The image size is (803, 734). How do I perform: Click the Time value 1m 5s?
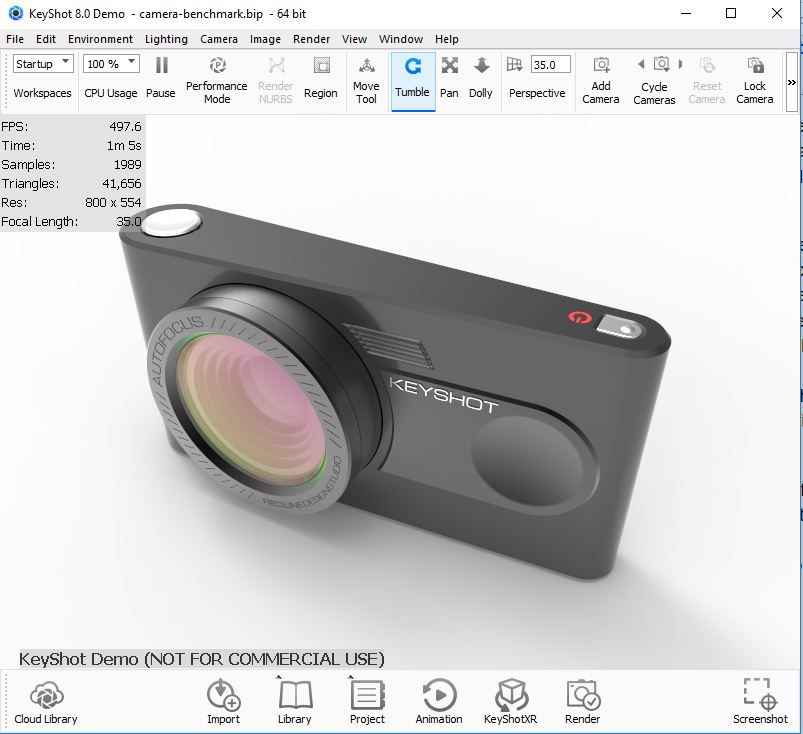click(x=124, y=145)
